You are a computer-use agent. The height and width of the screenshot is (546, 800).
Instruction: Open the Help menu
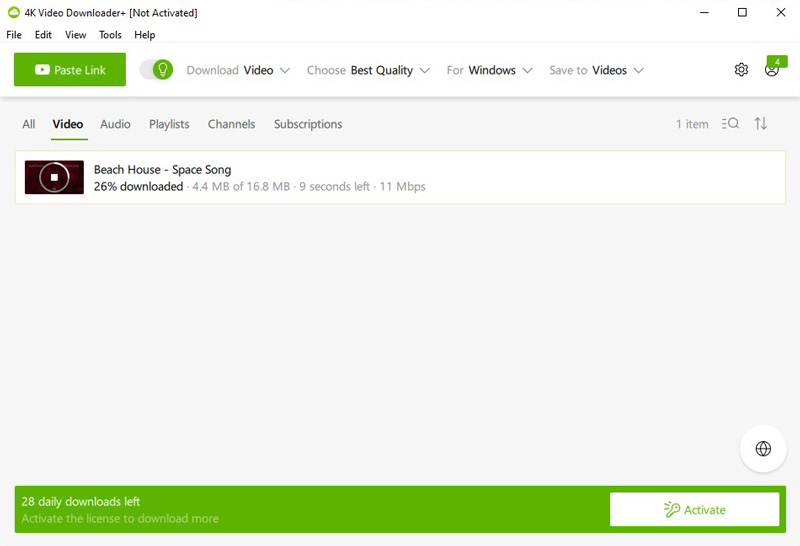pos(144,35)
